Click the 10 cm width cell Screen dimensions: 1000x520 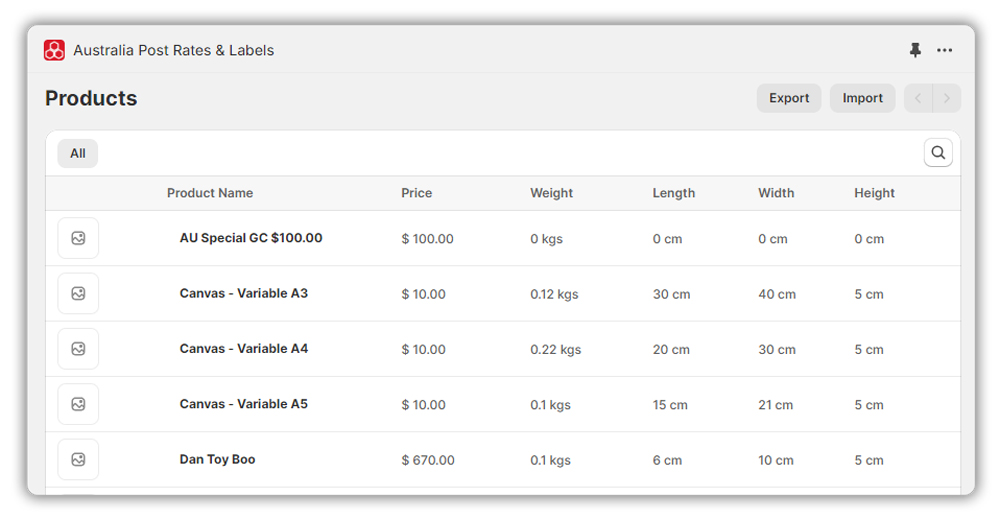pyautogui.click(x=776, y=460)
